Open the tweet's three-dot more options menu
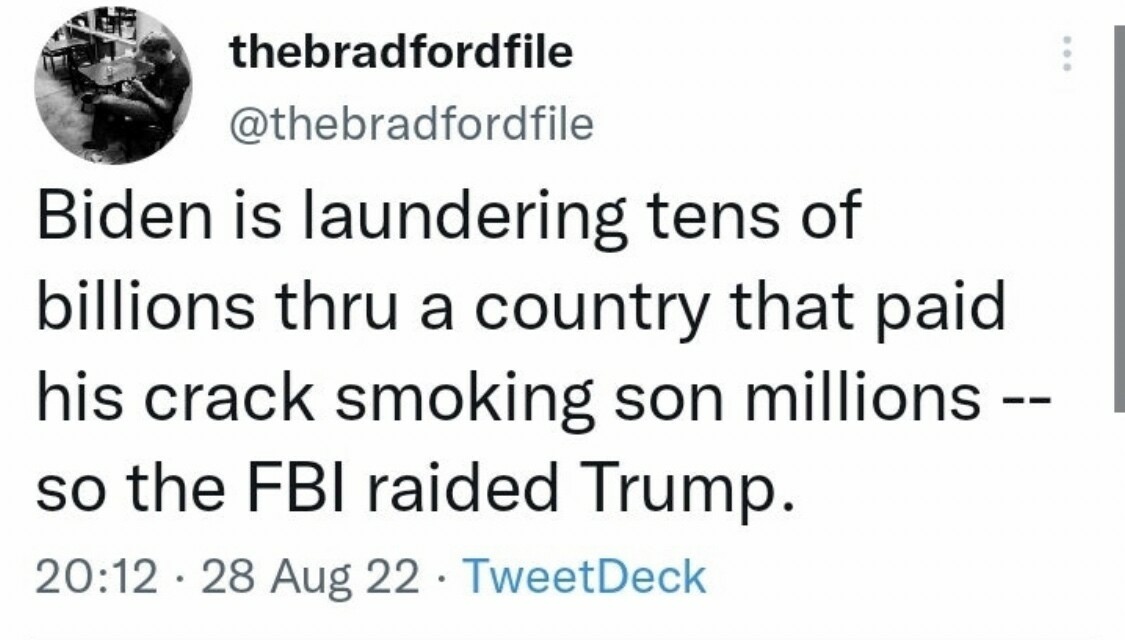Screen dimensions: 1125x640 coord(1067,53)
